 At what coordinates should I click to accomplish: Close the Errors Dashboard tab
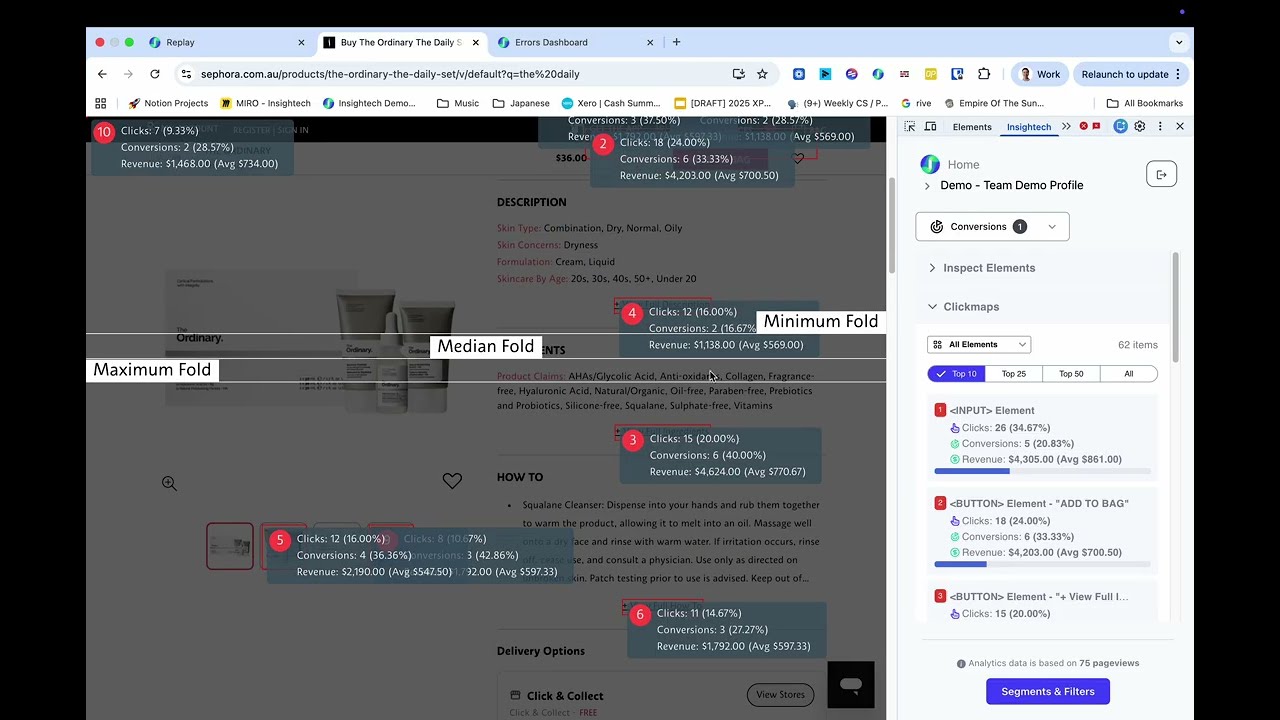point(650,42)
